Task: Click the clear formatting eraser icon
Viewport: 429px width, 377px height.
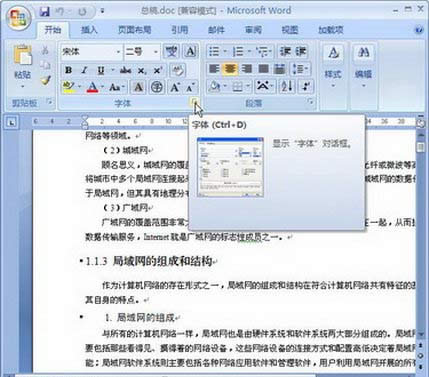Action: (x=177, y=70)
